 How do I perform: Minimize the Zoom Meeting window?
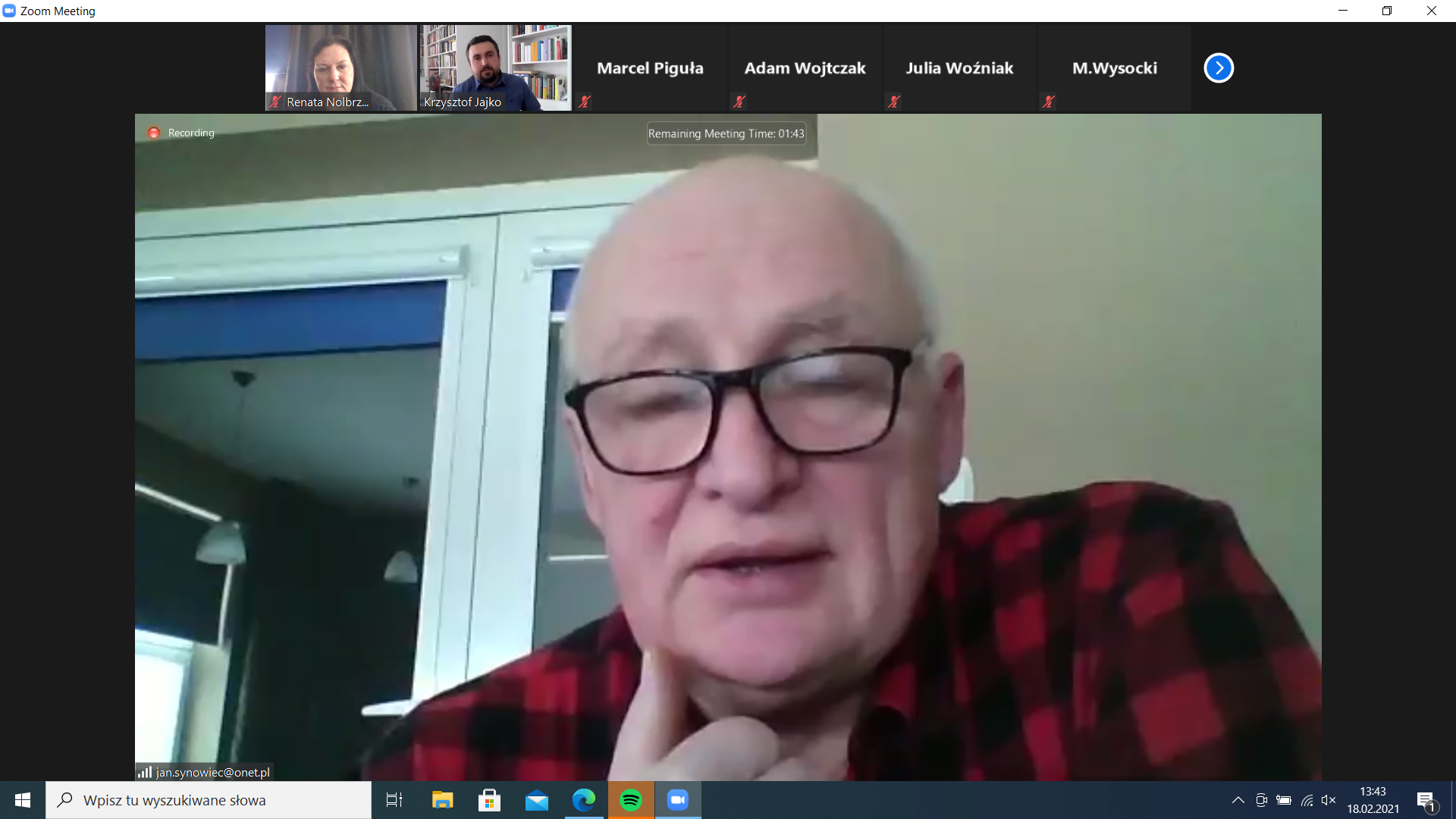pyautogui.click(x=1343, y=11)
